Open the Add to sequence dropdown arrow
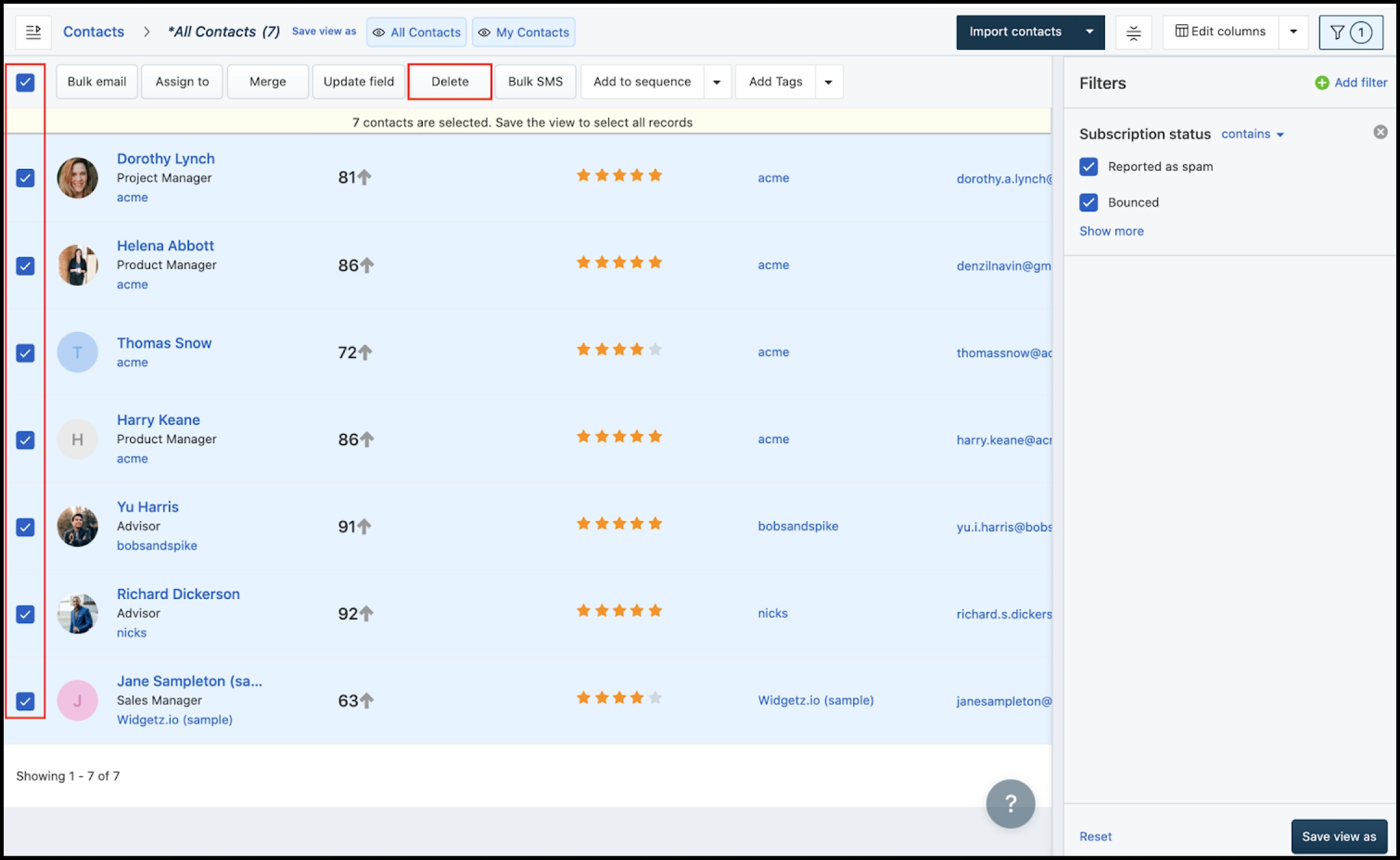This screenshot has width=1400, height=860. [x=717, y=82]
